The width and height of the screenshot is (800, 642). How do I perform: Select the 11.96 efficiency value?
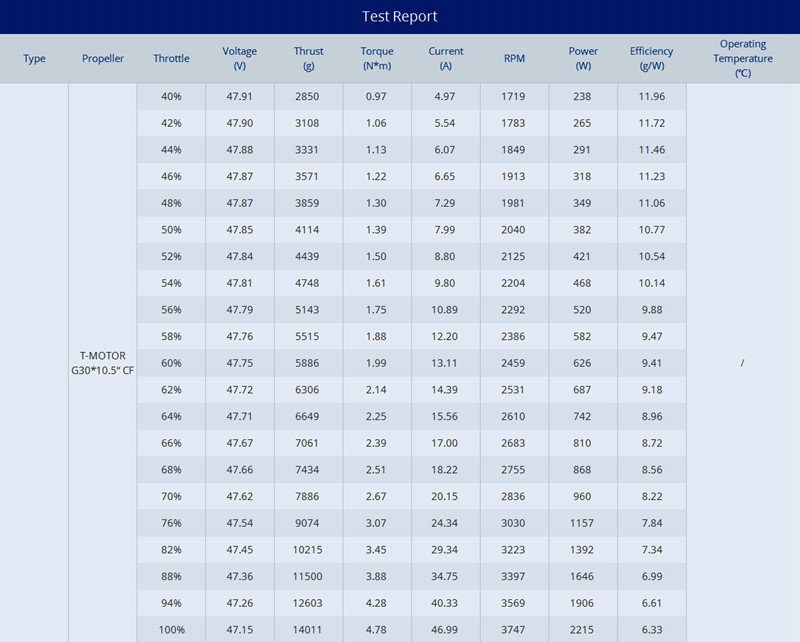tap(651, 97)
